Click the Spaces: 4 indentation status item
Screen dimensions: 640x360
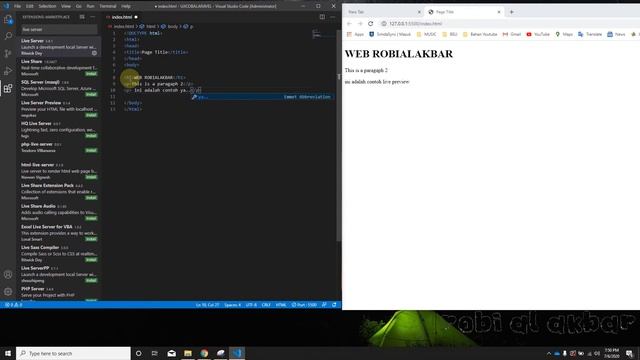[x=232, y=304]
